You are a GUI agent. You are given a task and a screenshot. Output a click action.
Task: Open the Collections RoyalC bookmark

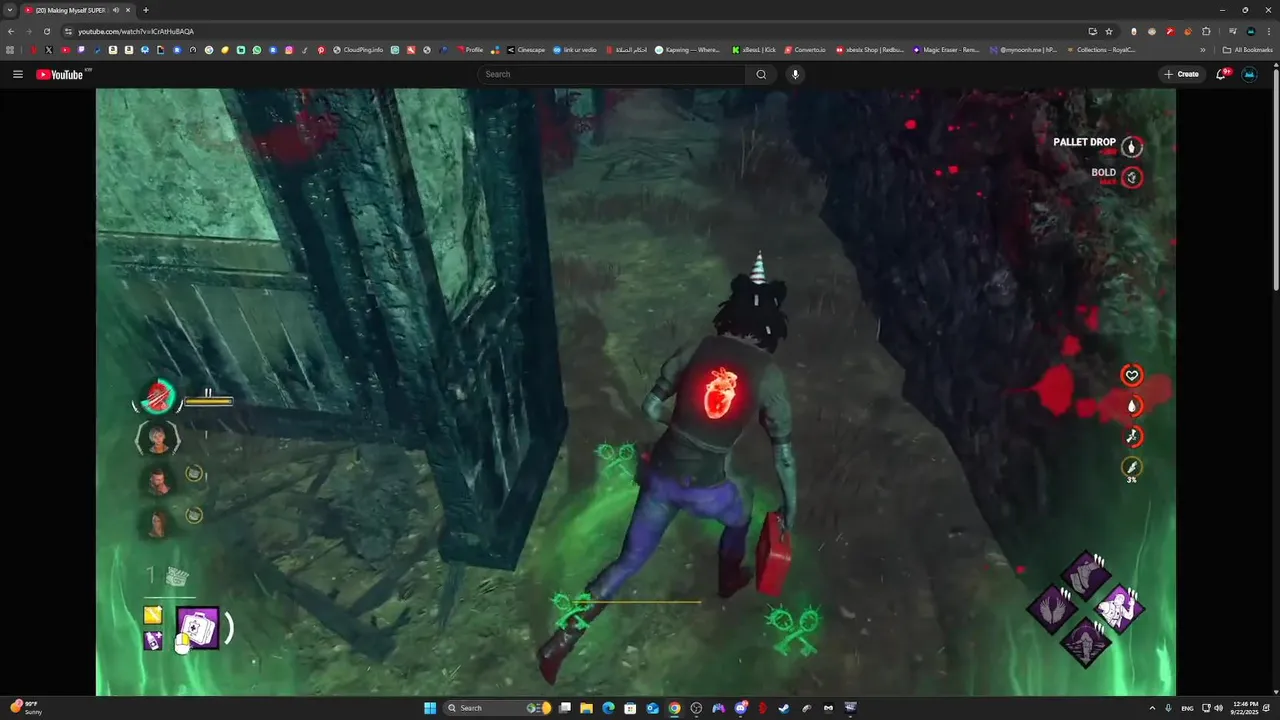coord(1101,50)
